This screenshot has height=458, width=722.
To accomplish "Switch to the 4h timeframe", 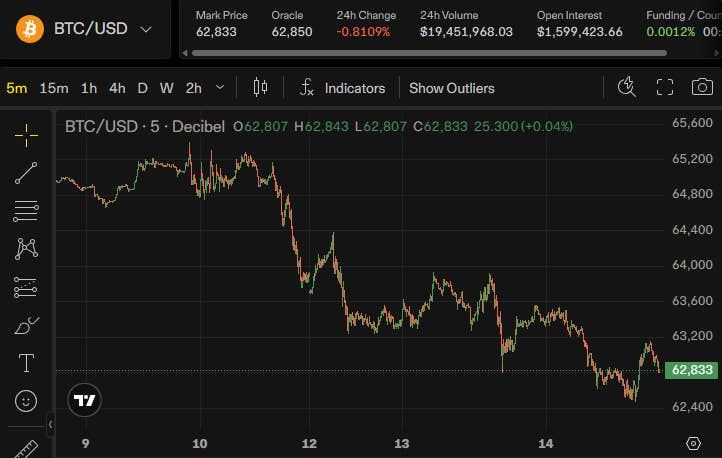I will pos(117,88).
